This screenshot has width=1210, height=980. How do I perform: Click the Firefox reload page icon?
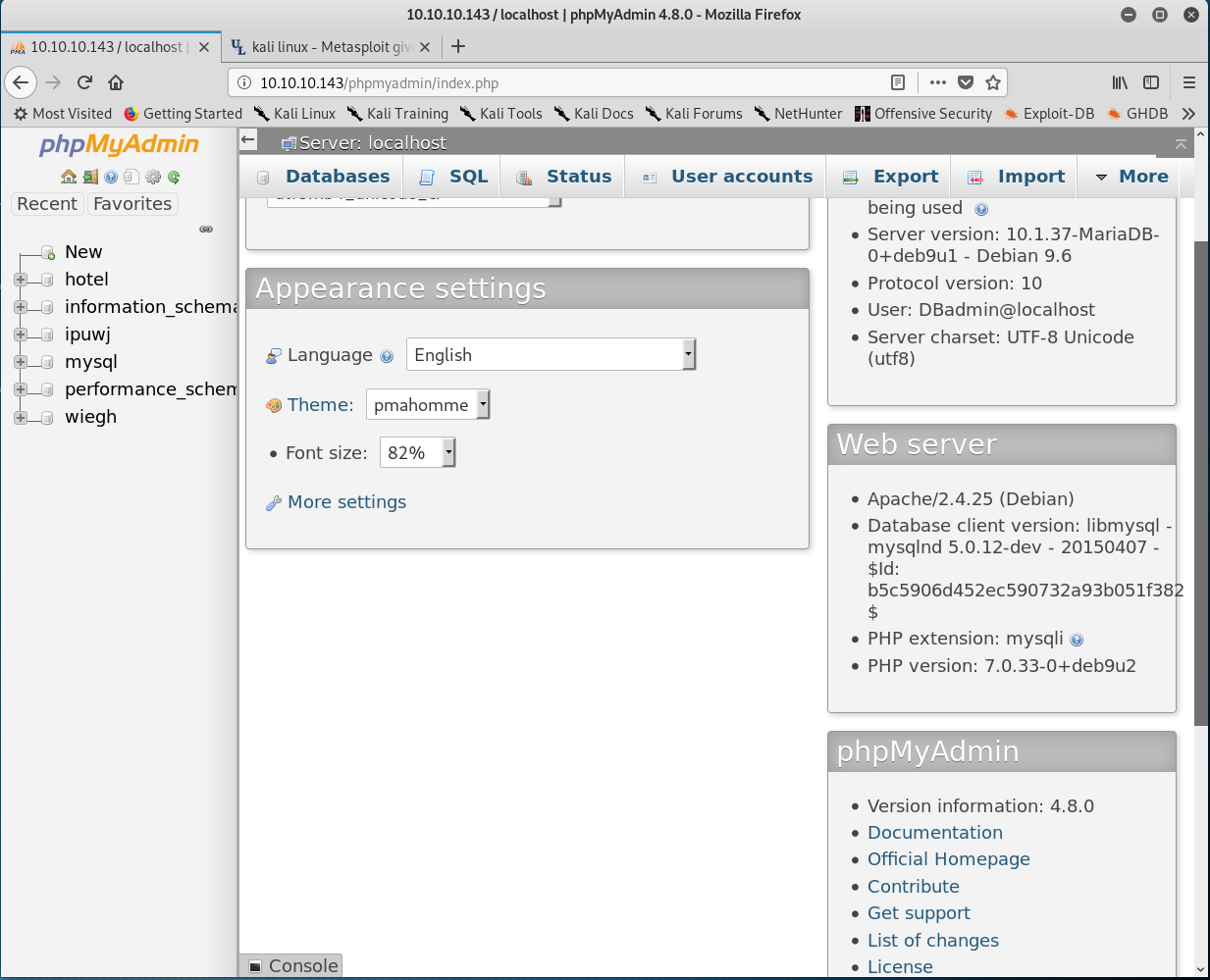84,82
